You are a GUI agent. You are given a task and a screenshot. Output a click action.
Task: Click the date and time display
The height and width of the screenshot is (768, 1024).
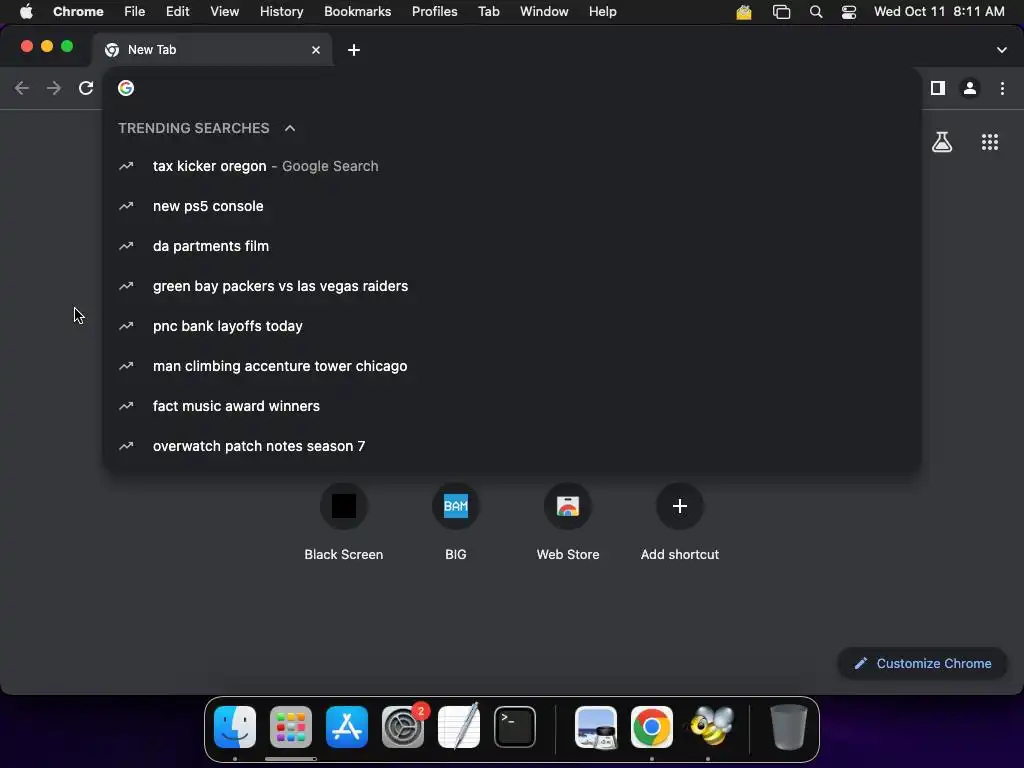click(x=939, y=12)
